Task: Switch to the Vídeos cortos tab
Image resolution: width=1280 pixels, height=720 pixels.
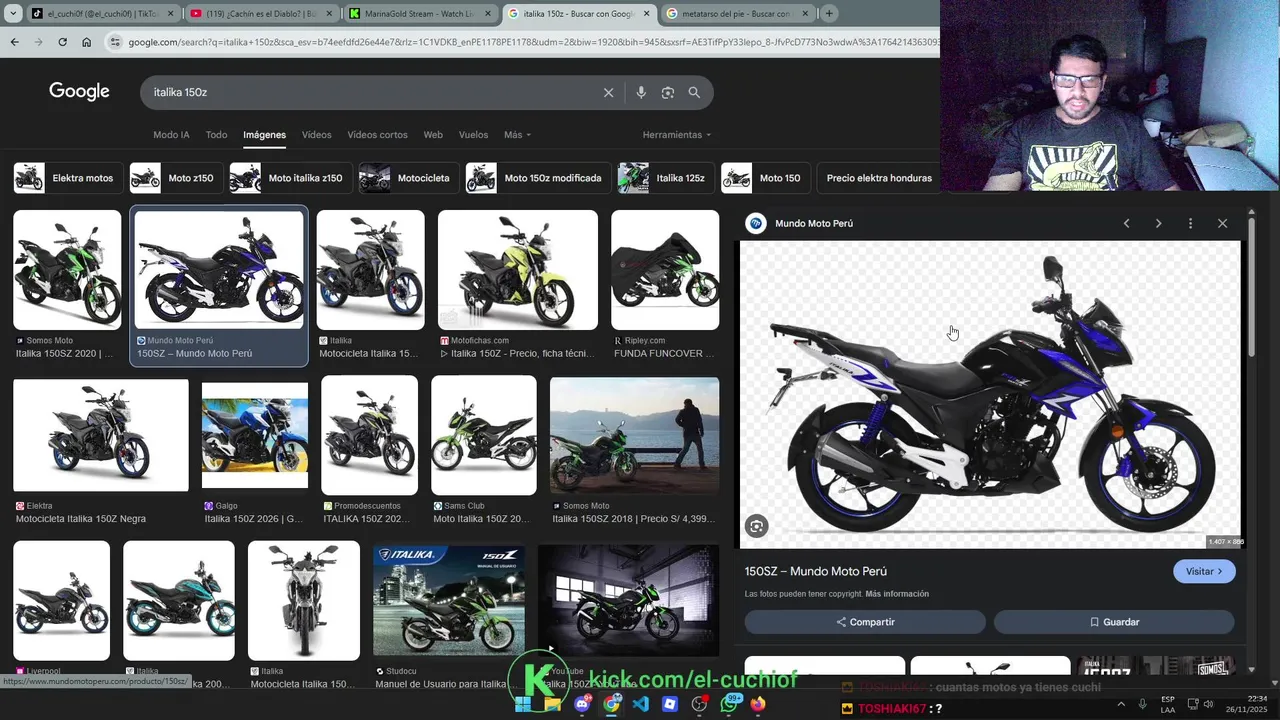Action: tap(377, 135)
